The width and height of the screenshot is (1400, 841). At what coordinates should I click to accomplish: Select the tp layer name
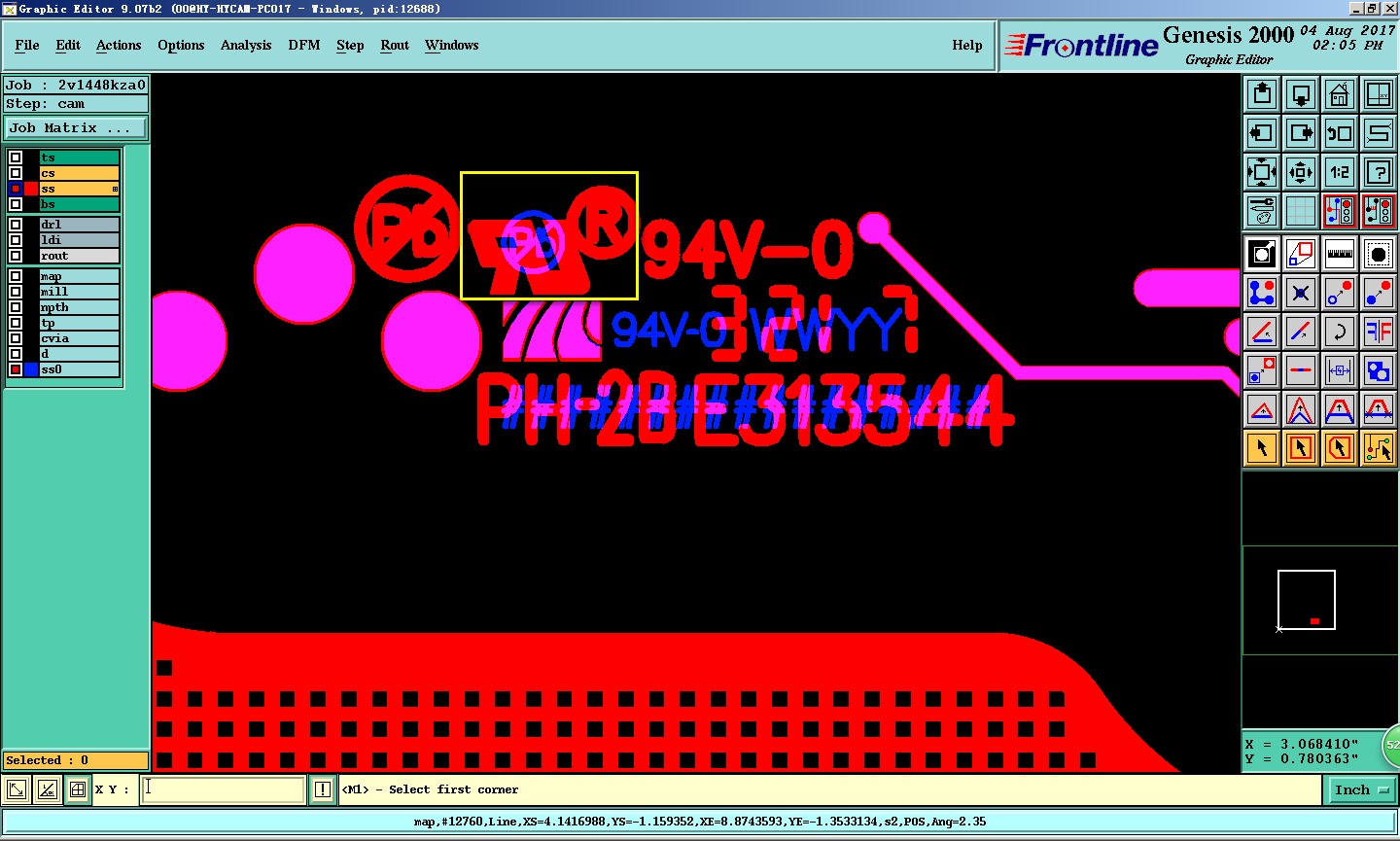point(80,323)
